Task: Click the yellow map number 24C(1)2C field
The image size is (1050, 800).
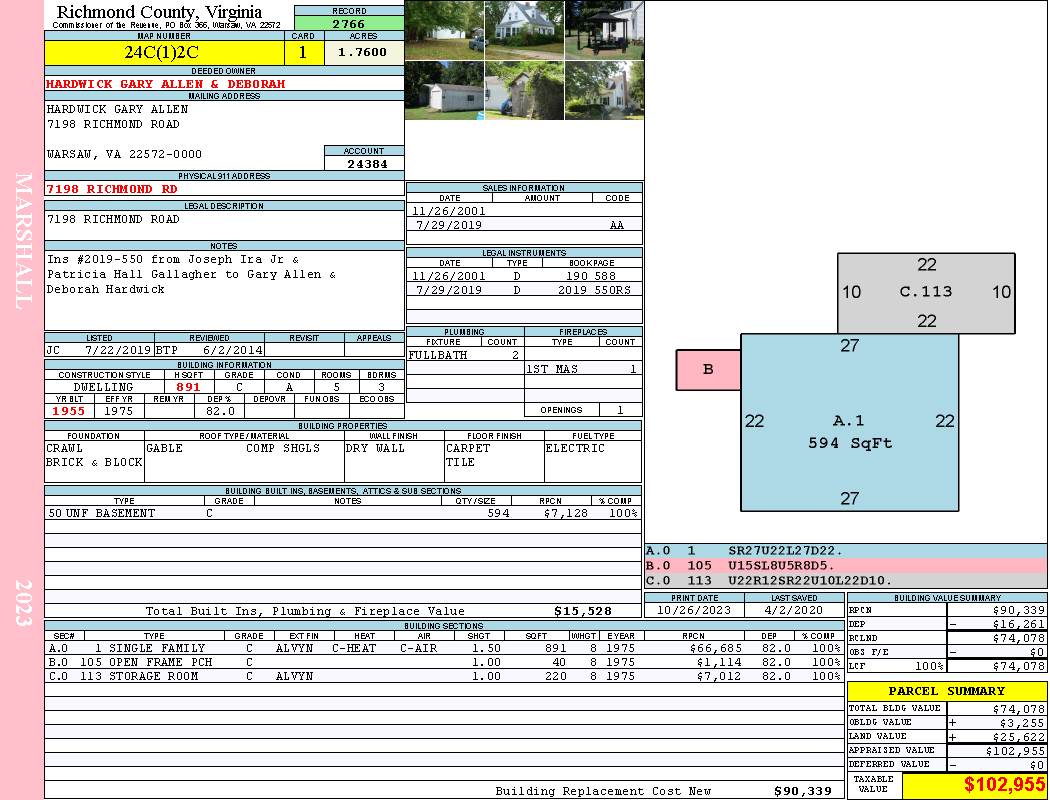Action: pyautogui.click(x=164, y=53)
